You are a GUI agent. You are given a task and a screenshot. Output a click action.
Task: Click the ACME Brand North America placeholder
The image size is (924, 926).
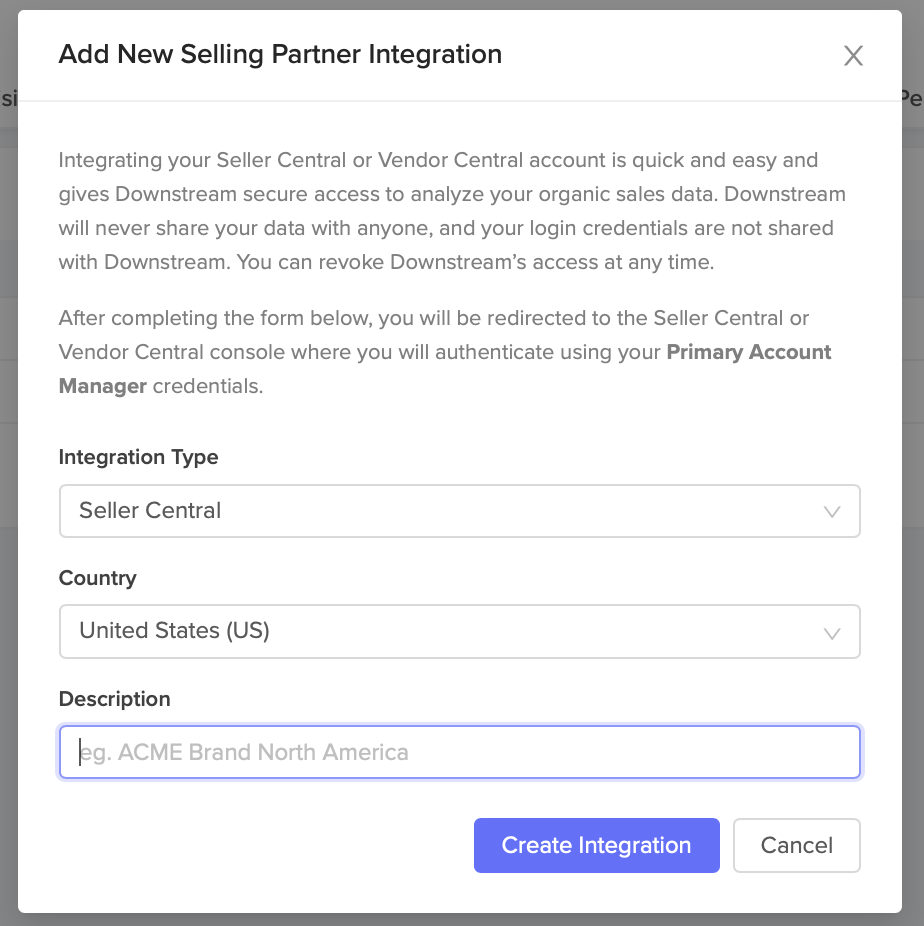coord(245,752)
